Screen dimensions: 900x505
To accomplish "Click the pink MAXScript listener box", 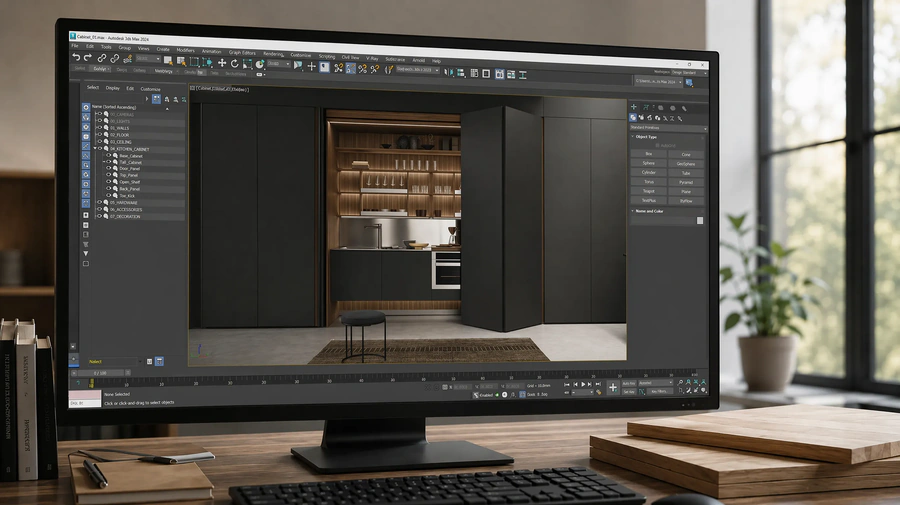I will [85, 395].
